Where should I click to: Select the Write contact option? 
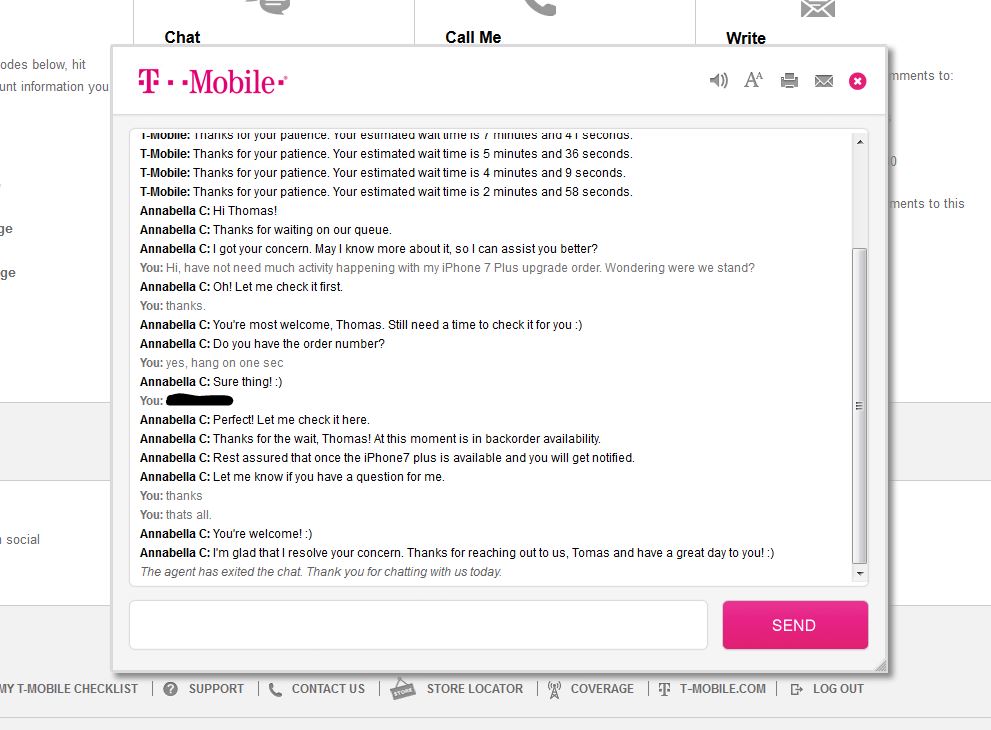746,38
